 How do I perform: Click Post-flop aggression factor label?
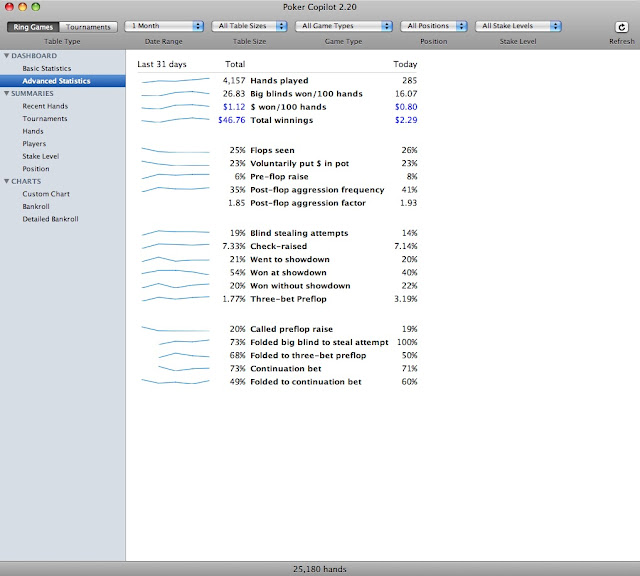(308, 203)
